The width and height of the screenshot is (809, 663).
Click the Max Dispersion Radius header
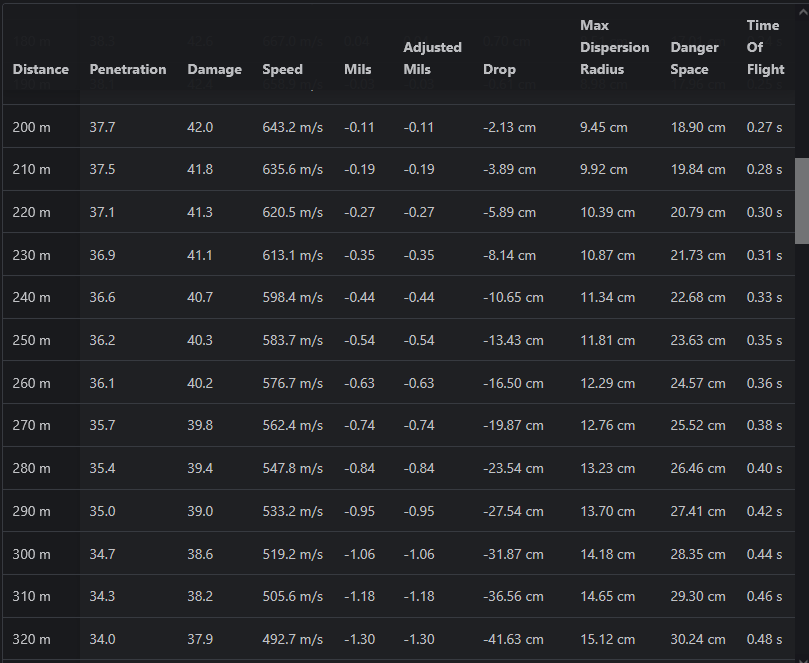614,47
